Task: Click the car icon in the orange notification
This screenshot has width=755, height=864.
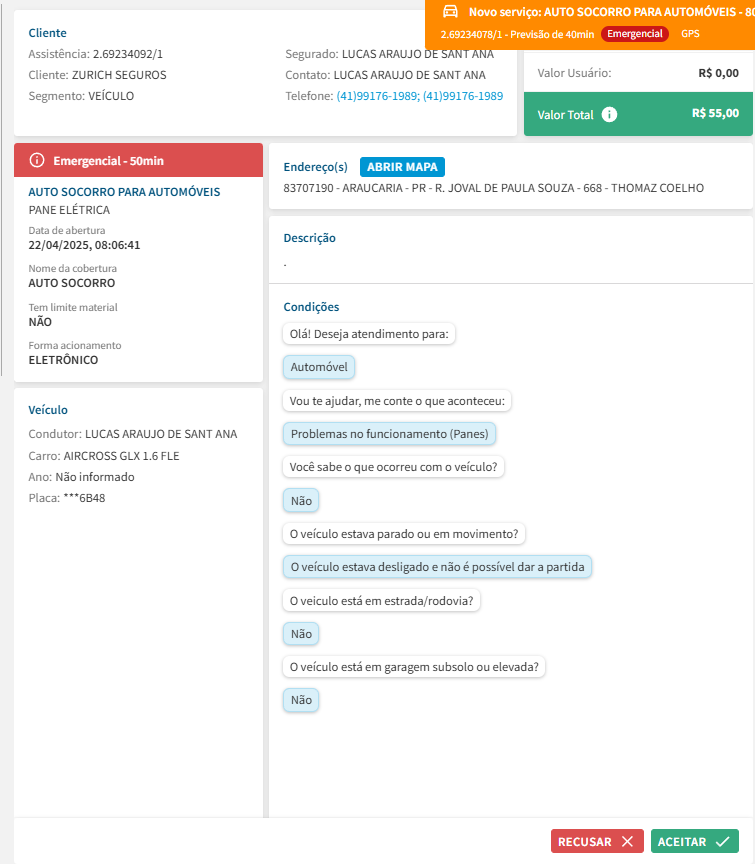Action: (x=450, y=12)
